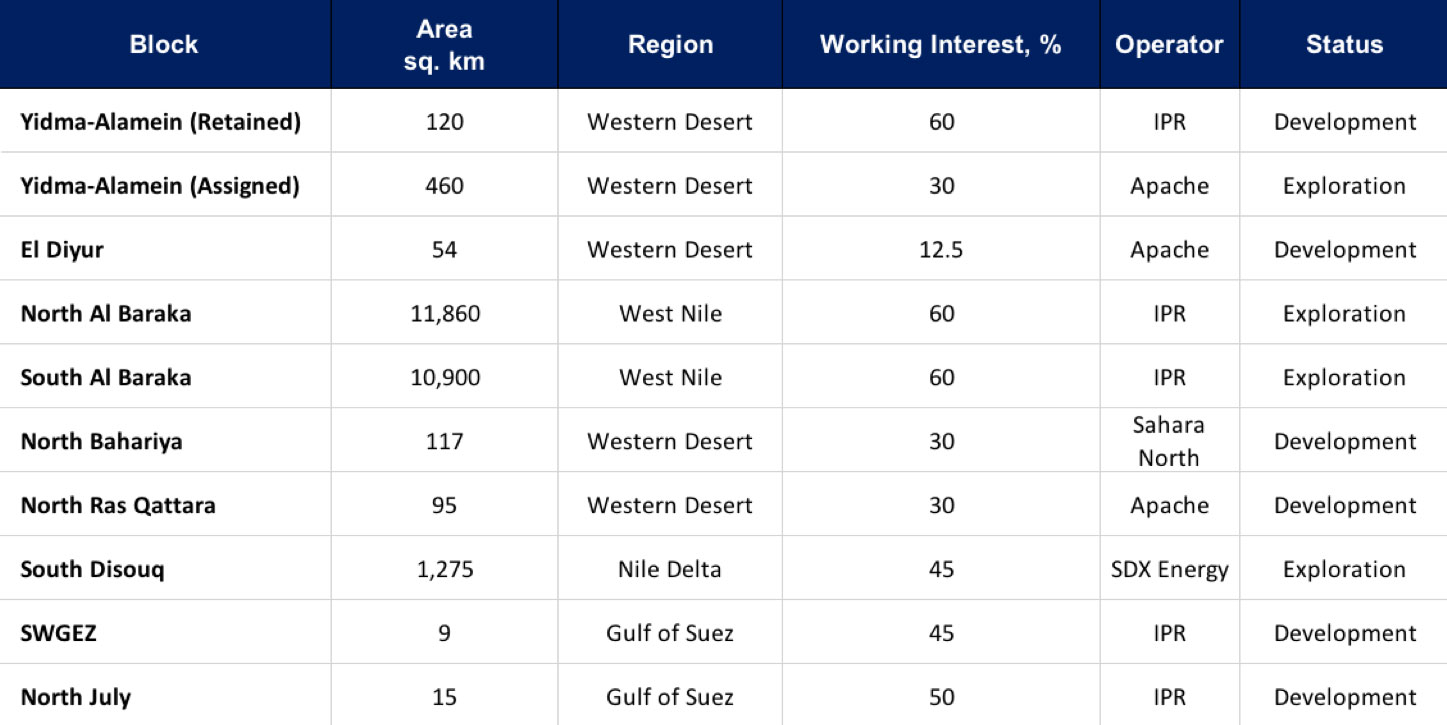This screenshot has width=1447, height=725.
Task: Click the North Ras Qattara row label
Action: pyautogui.click(x=118, y=506)
